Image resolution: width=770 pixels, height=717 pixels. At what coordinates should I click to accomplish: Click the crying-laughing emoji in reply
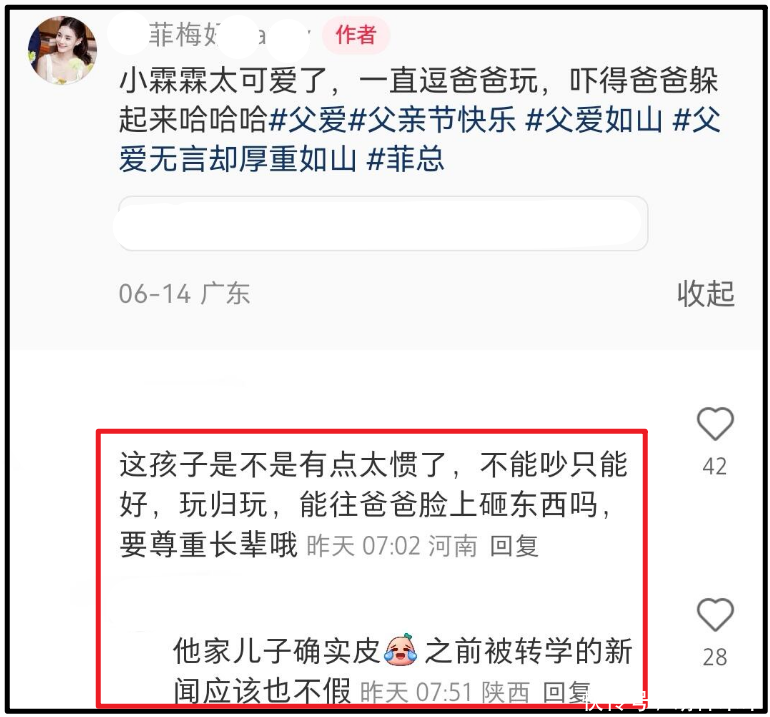[x=401, y=650]
